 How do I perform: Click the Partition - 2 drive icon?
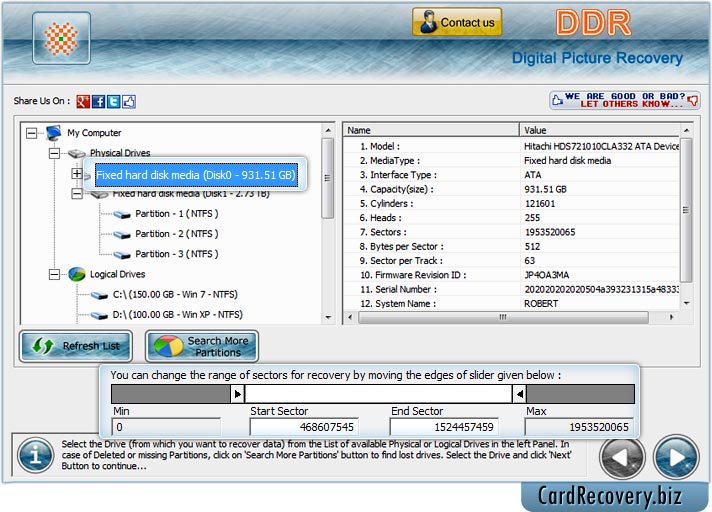(x=122, y=235)
